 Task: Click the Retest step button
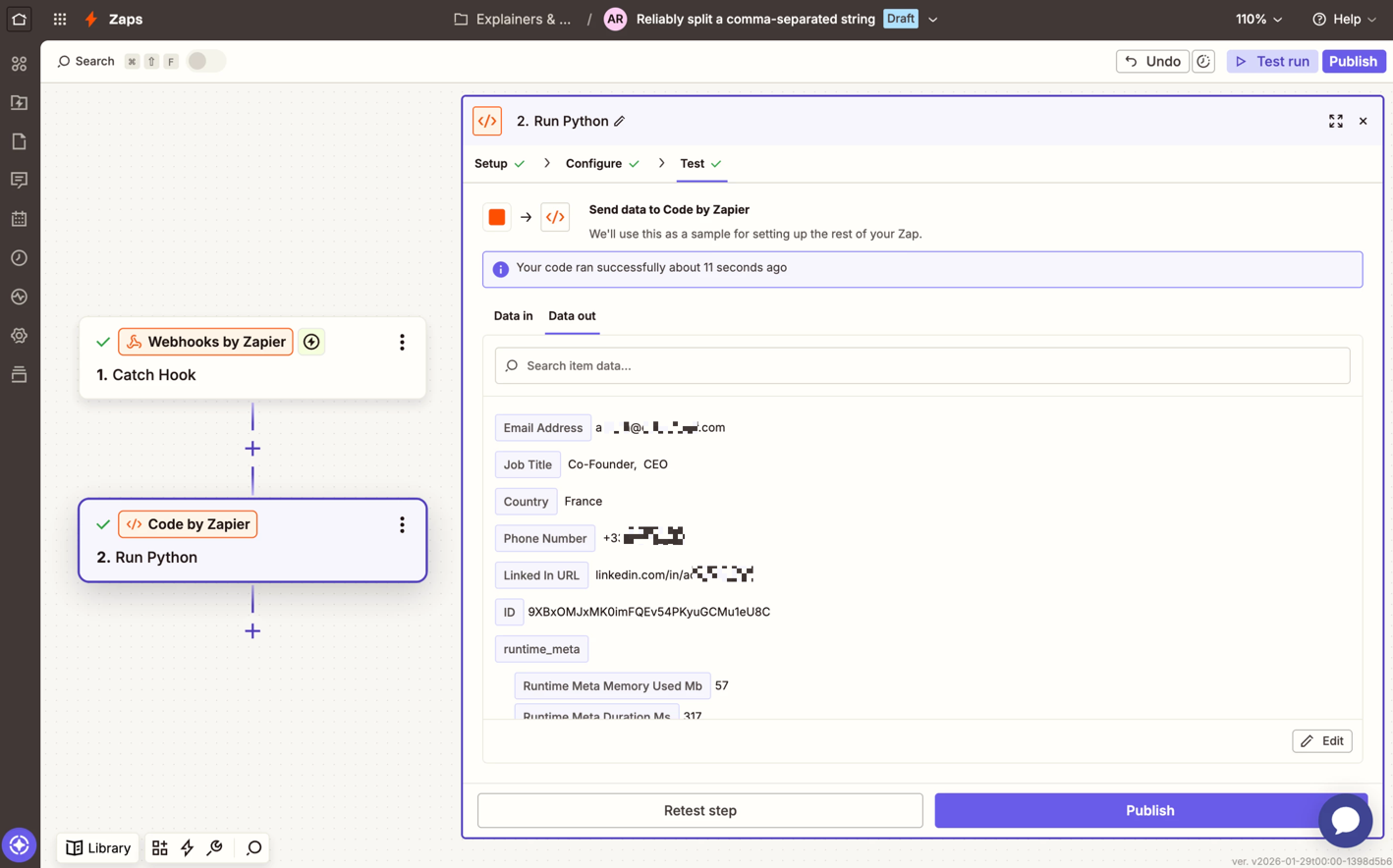(699, 810)
